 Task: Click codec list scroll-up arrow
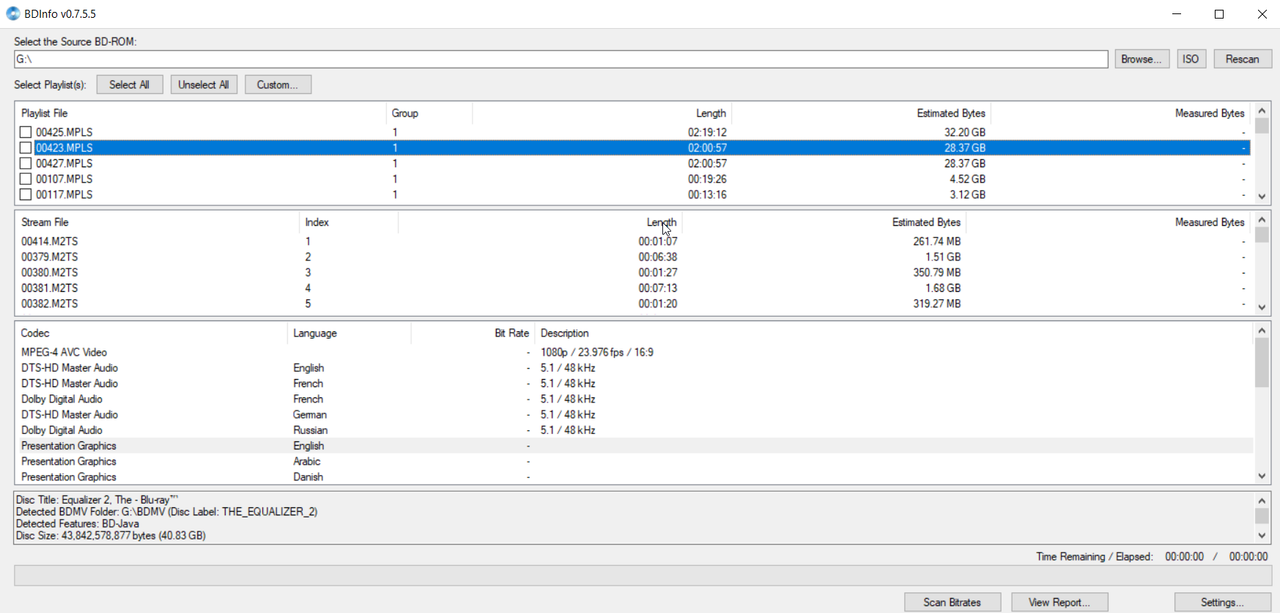point(1261,331)
